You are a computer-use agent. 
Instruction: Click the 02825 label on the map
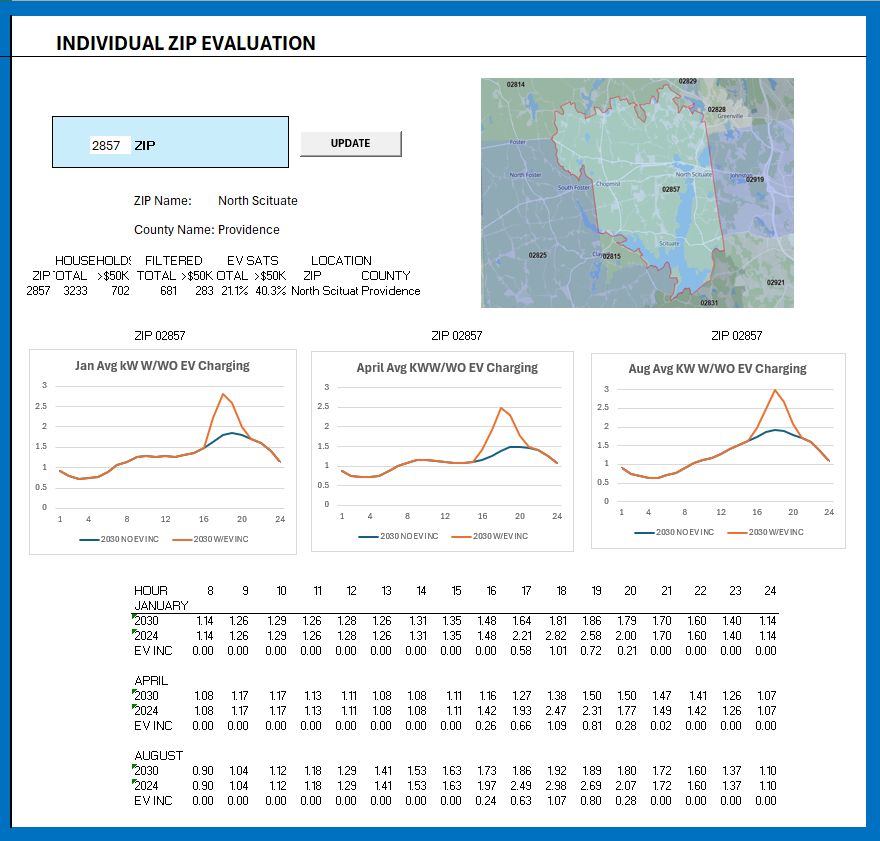[x=537, y=255]
